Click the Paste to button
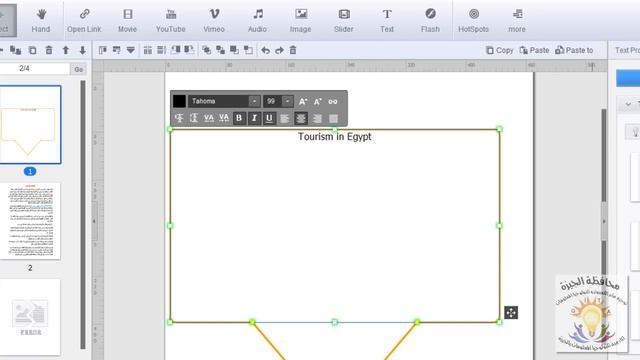 (x=574, y=50)
